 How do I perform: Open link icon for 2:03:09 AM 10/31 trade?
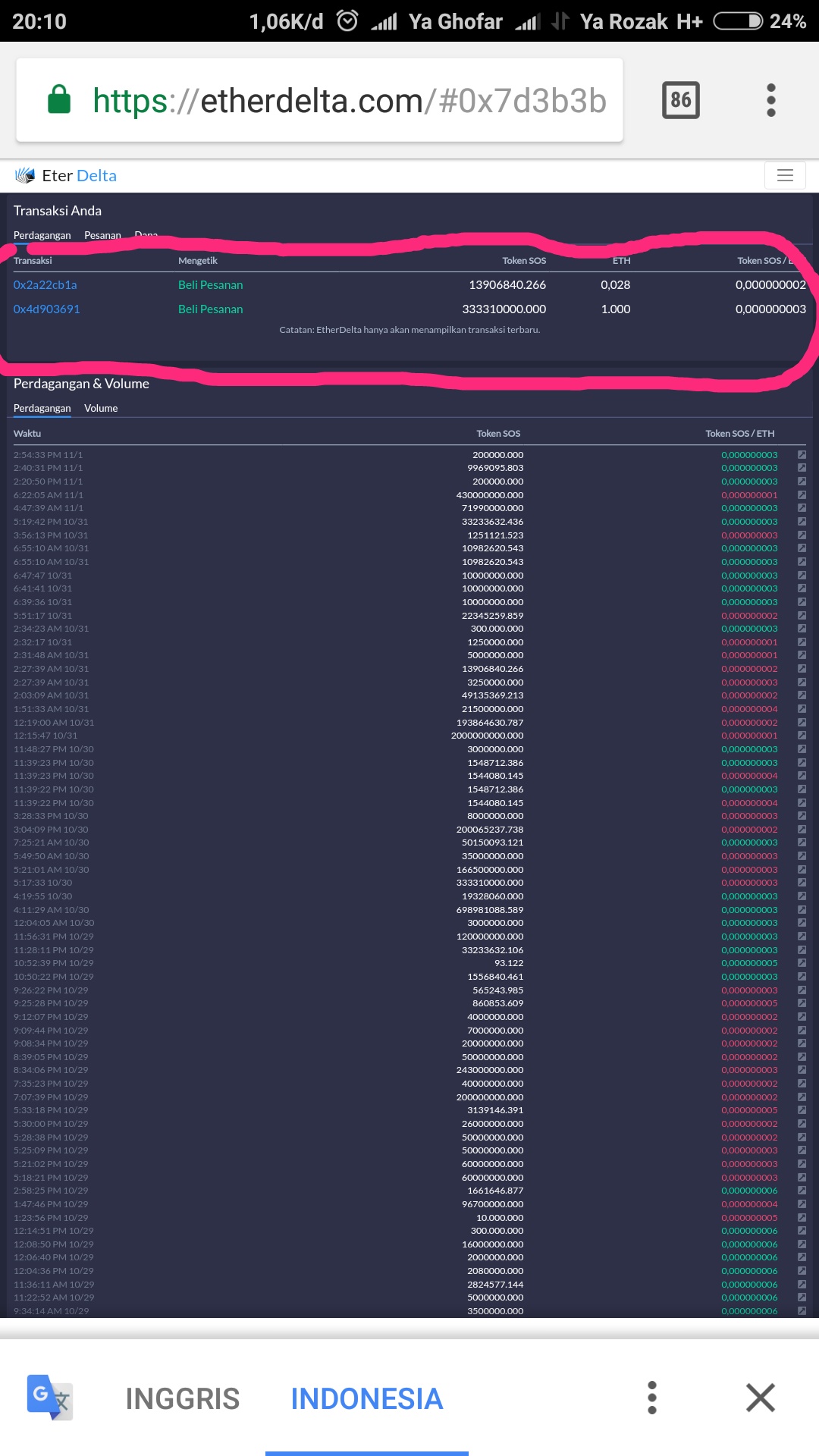tap(802, 695)
